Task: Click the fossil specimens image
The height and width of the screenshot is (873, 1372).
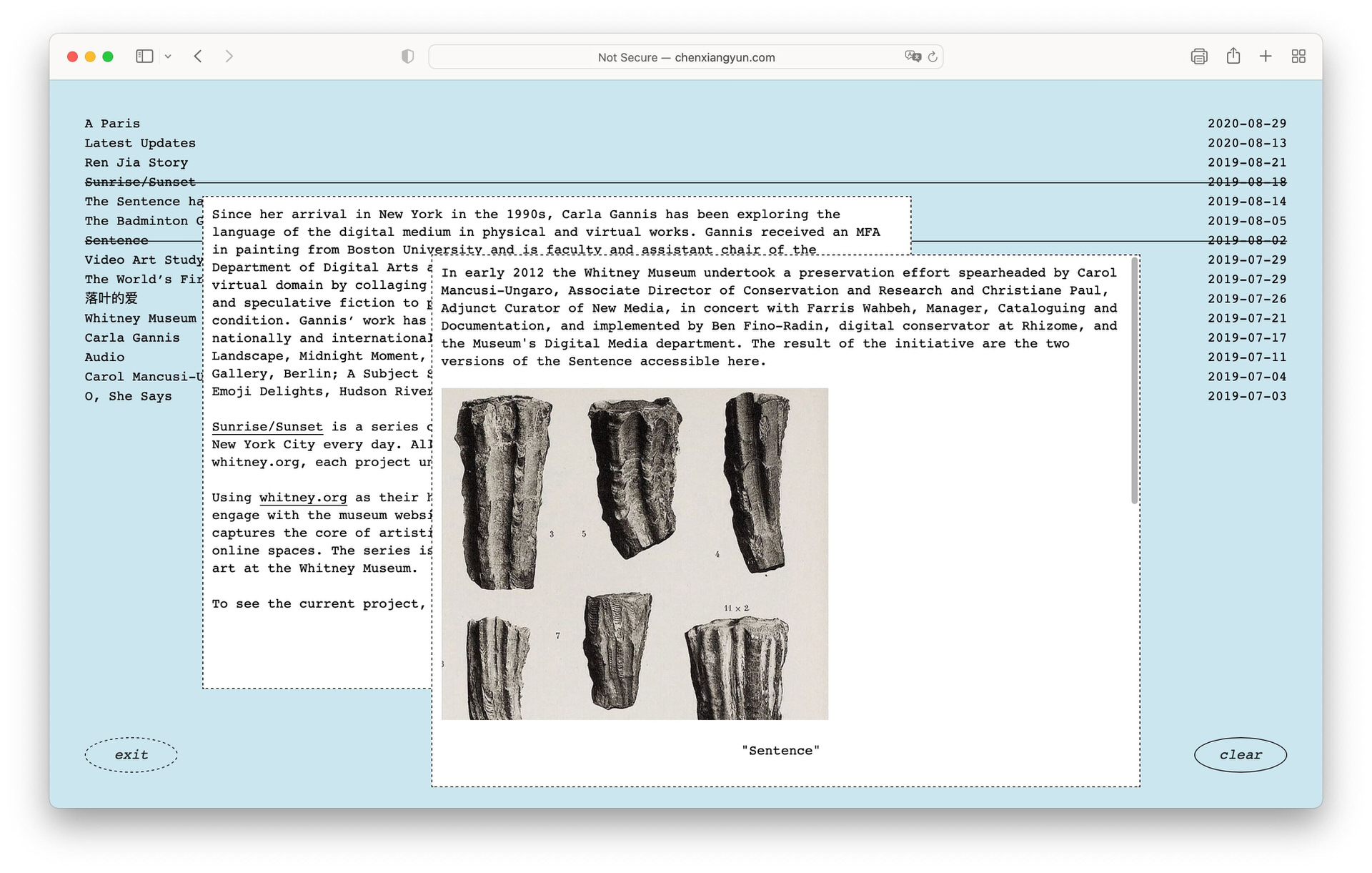Action: 635,554
